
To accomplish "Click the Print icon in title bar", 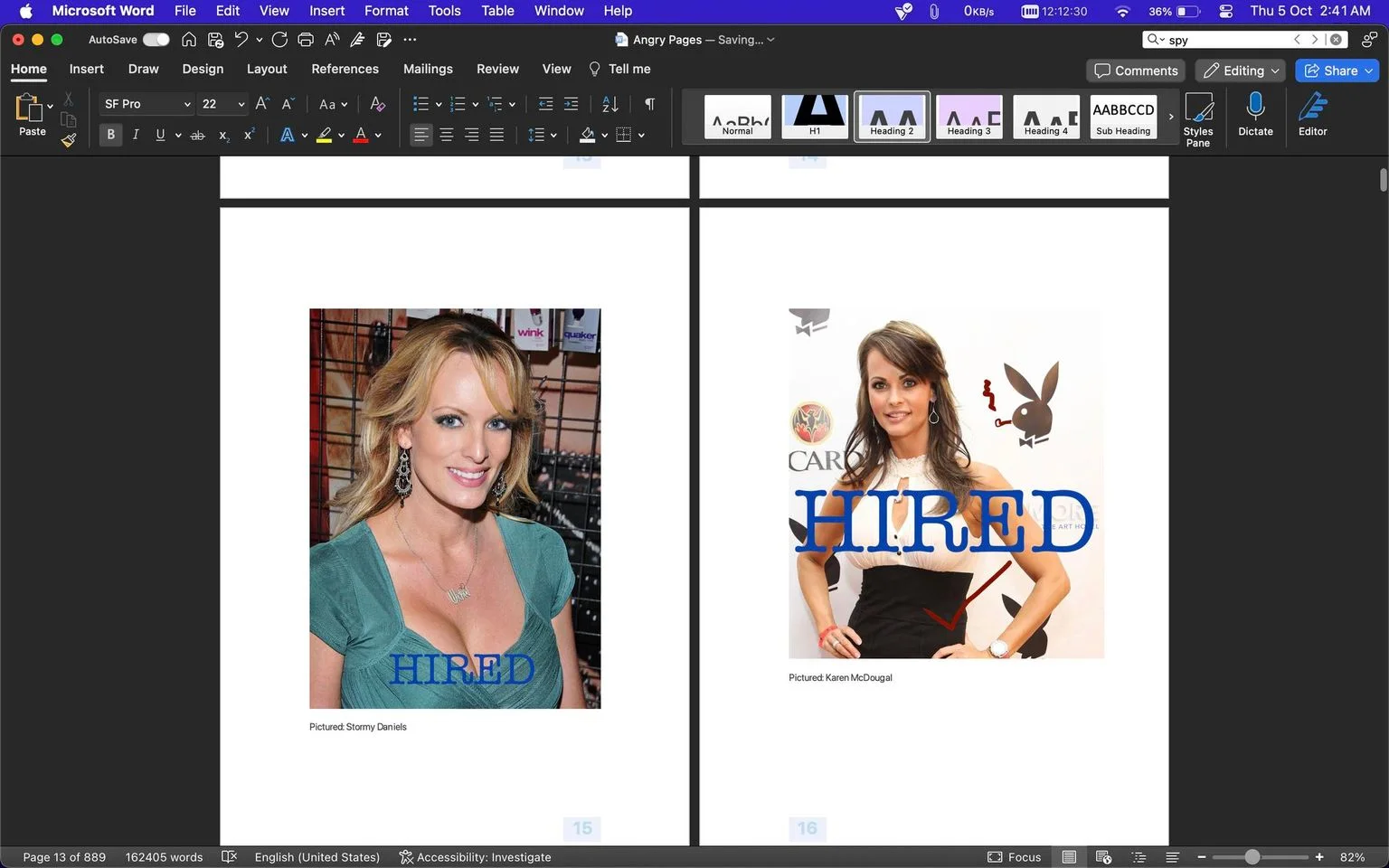I will [x=306, y=39].
